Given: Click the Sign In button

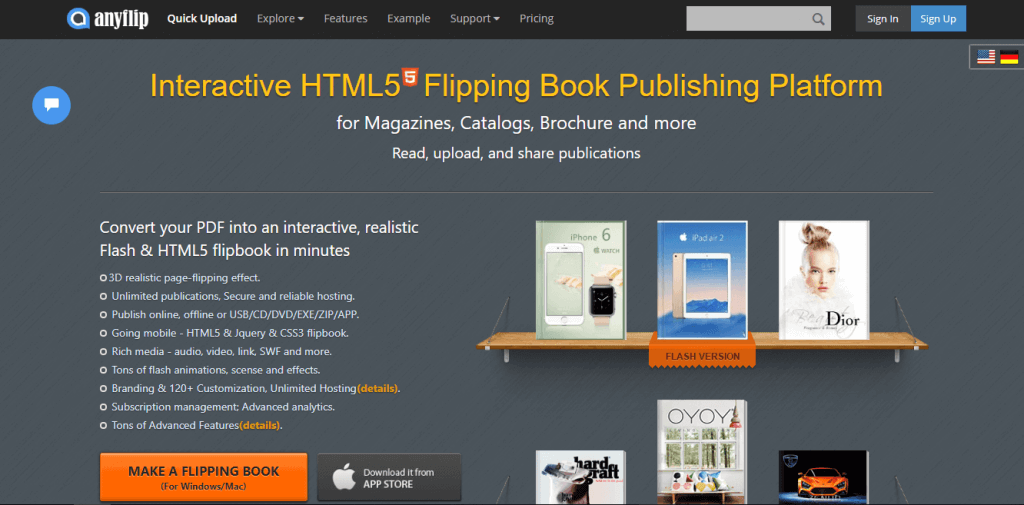Looking at the screenshot, I should (x=883, y=19).
